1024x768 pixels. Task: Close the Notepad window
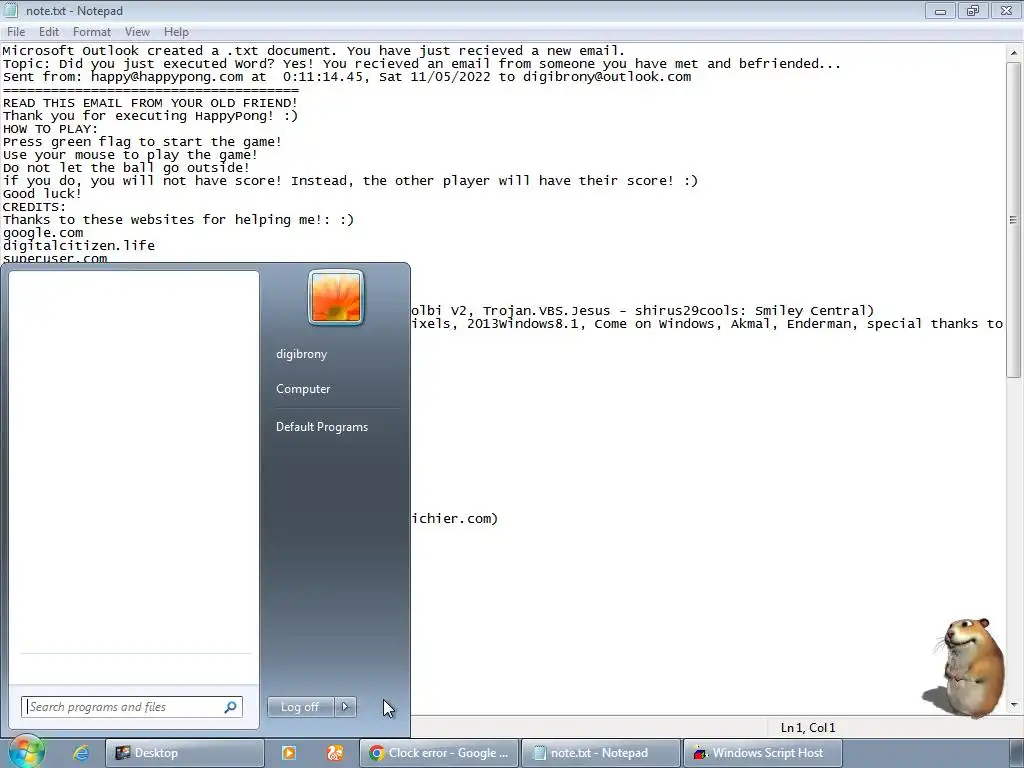[x=1006, y=10]
